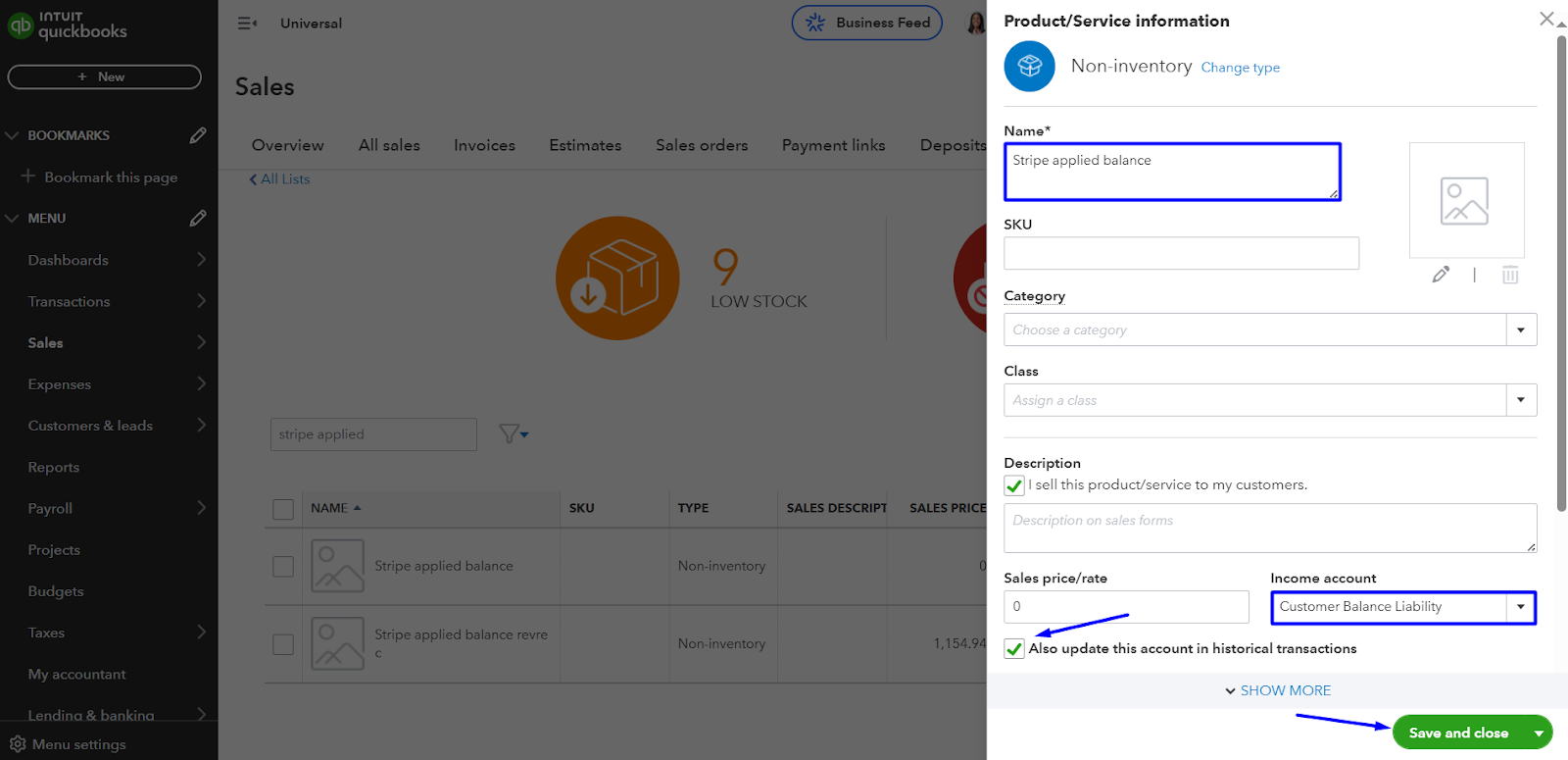Viewport: 1568px width, 760px height.
Task: Close the Product/Service information panel
Action: tap(1546, 19)
